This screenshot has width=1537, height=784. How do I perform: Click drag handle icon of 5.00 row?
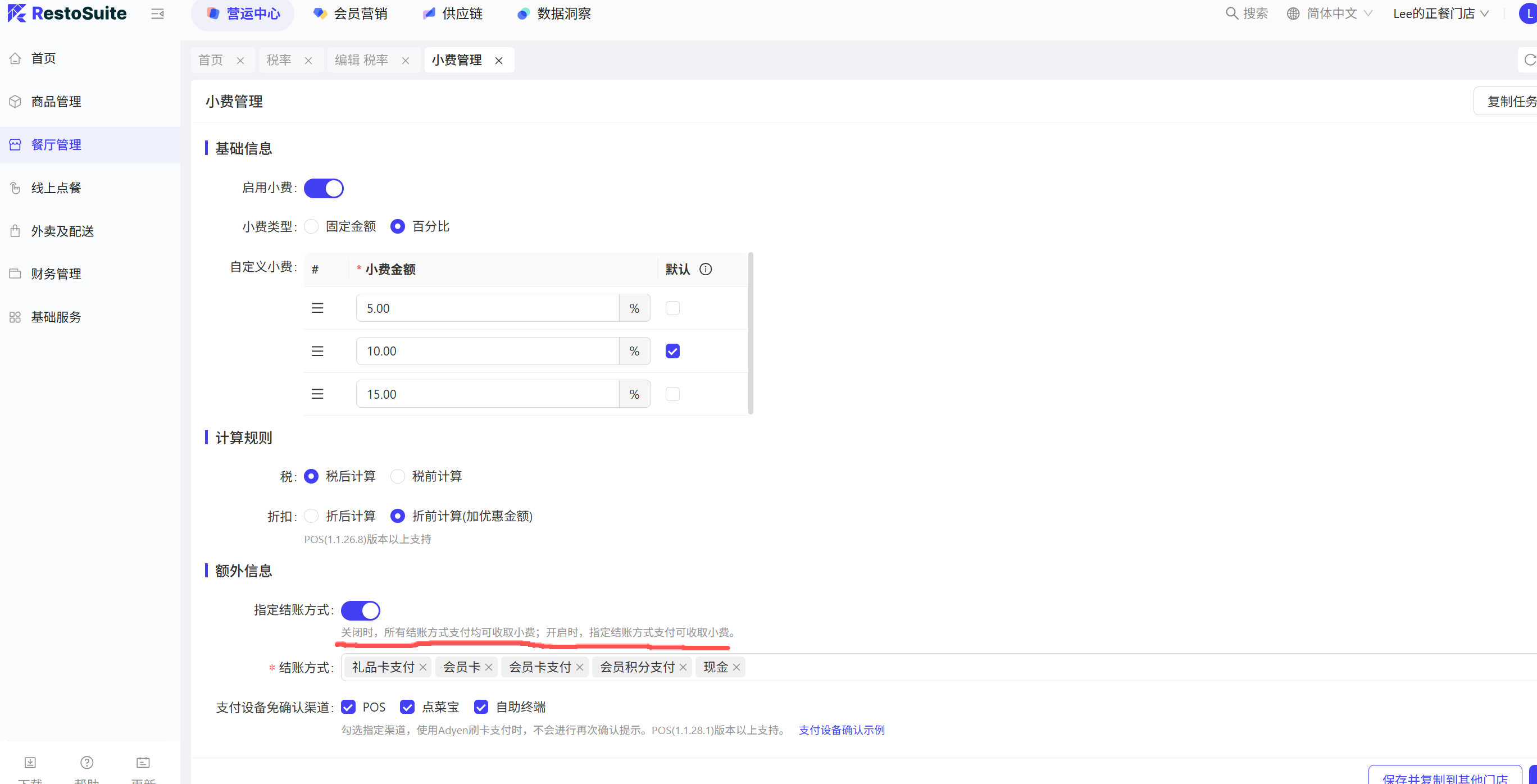(317, 308)
